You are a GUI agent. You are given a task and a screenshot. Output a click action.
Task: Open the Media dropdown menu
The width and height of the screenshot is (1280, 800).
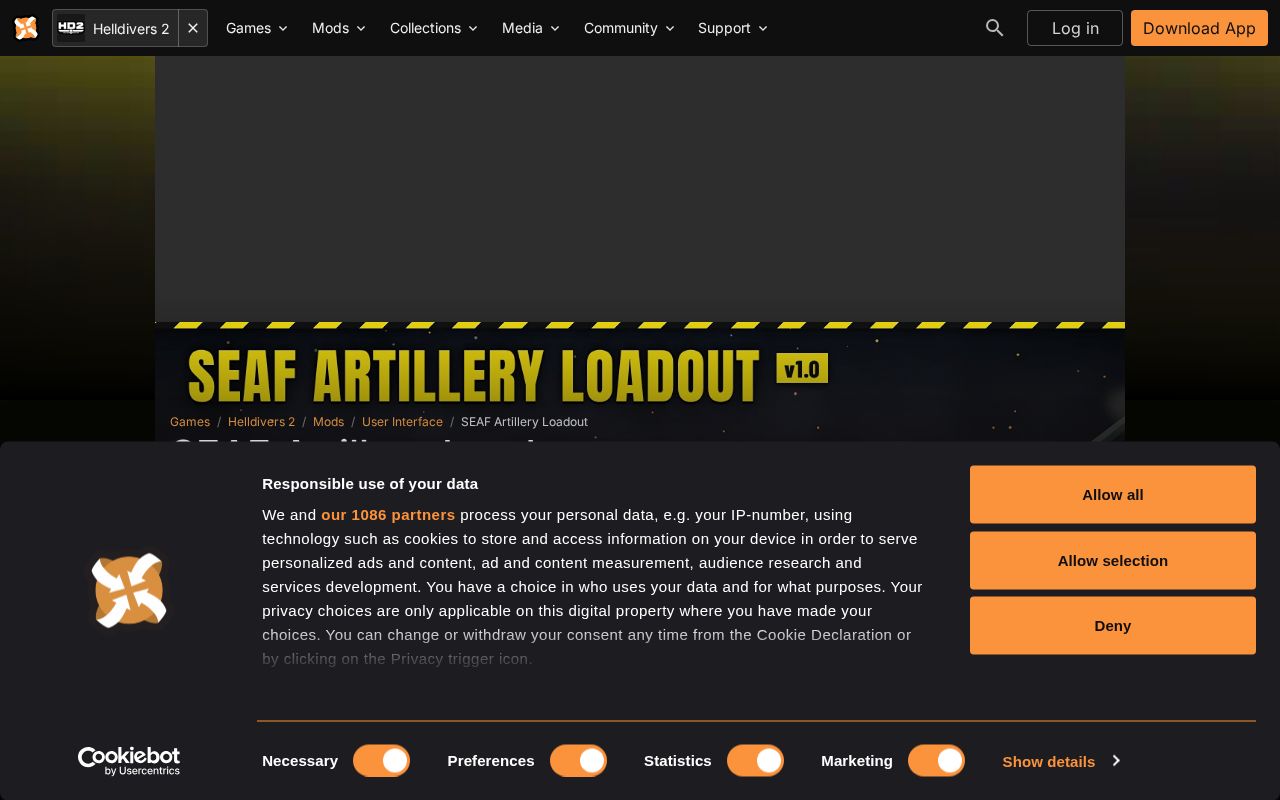pos(531,28)
